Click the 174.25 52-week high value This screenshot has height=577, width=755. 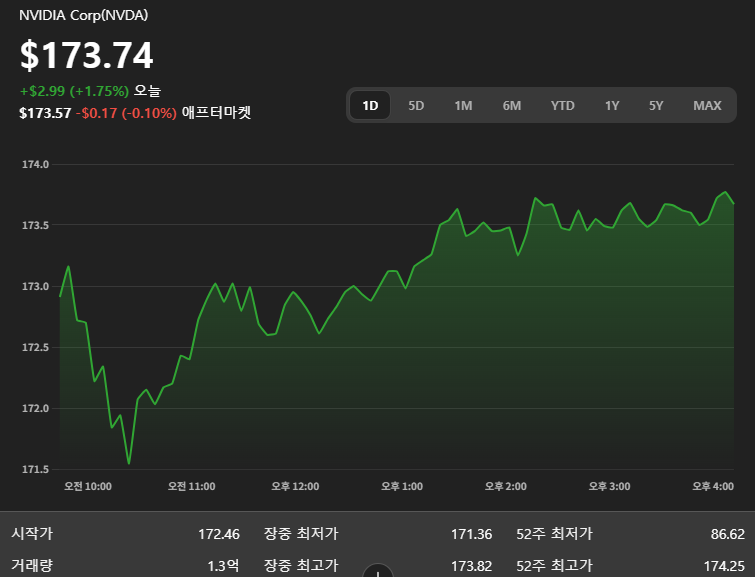pyautogui.click(x=724, y=566)
